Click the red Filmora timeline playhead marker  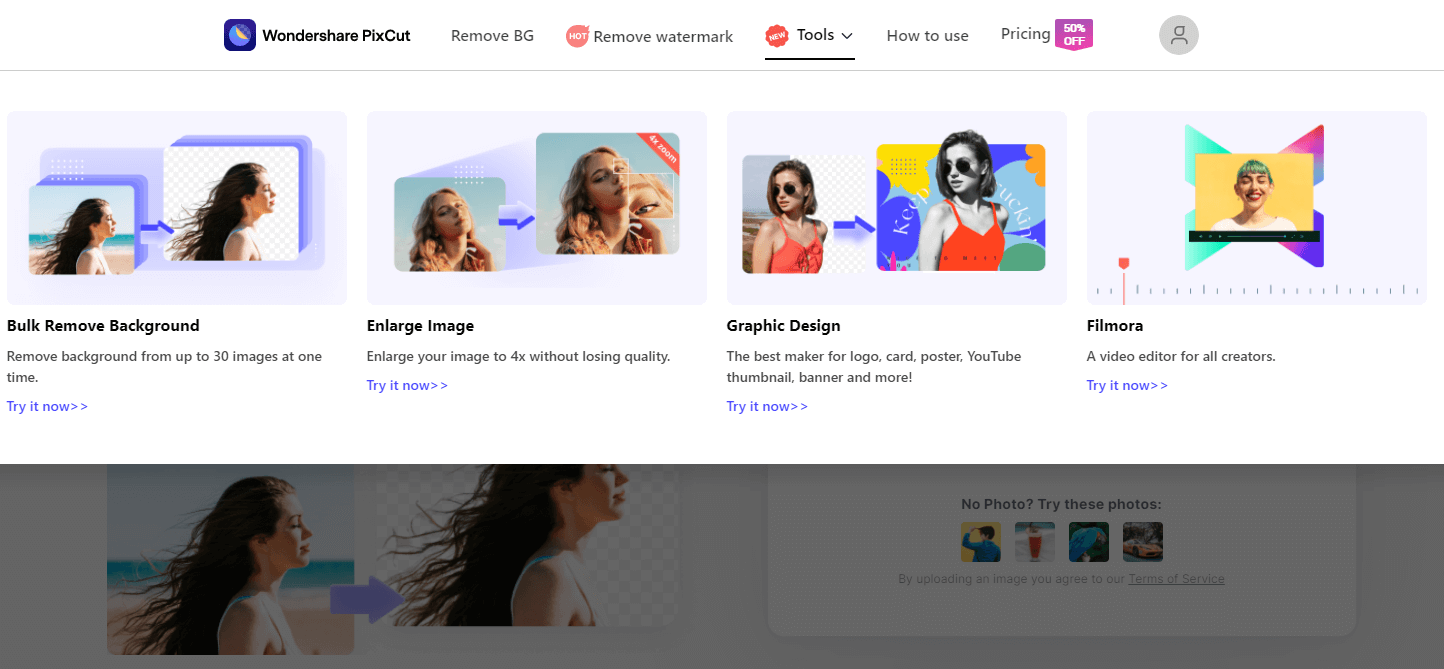click(1123, 264)
